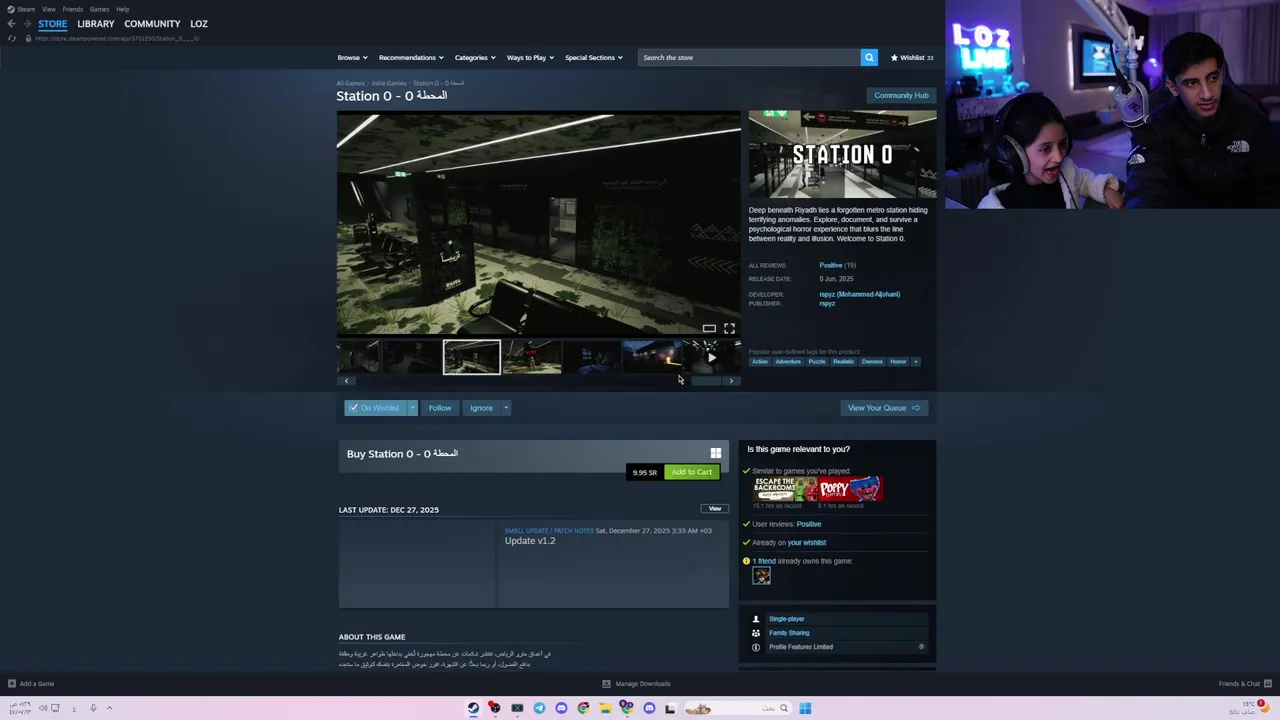This screenshot has width=1280, height=720.
Task: Click the View update button
Action: [x=715, y=509]
